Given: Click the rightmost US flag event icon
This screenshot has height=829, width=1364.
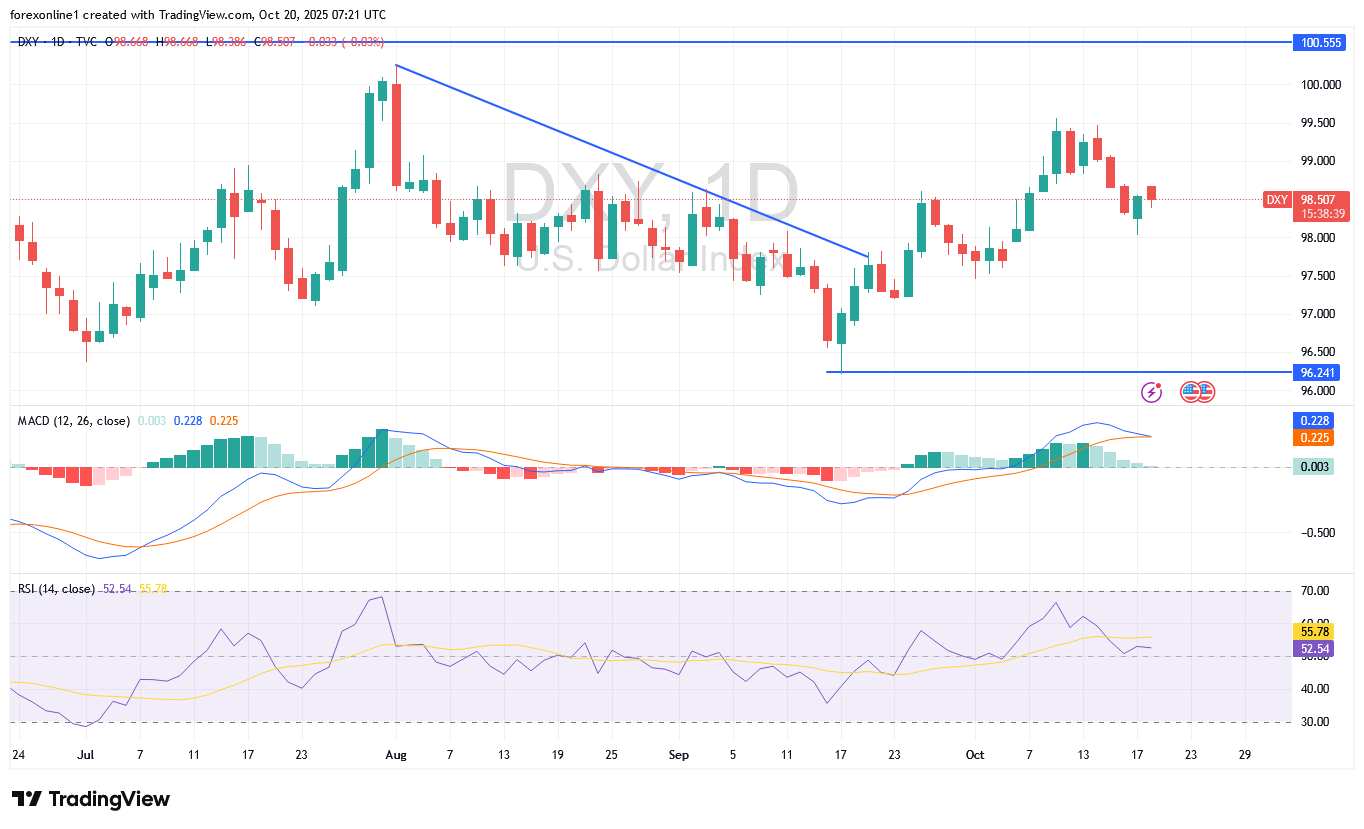Looking at the screenshot, I should (x=1205, y=392).
